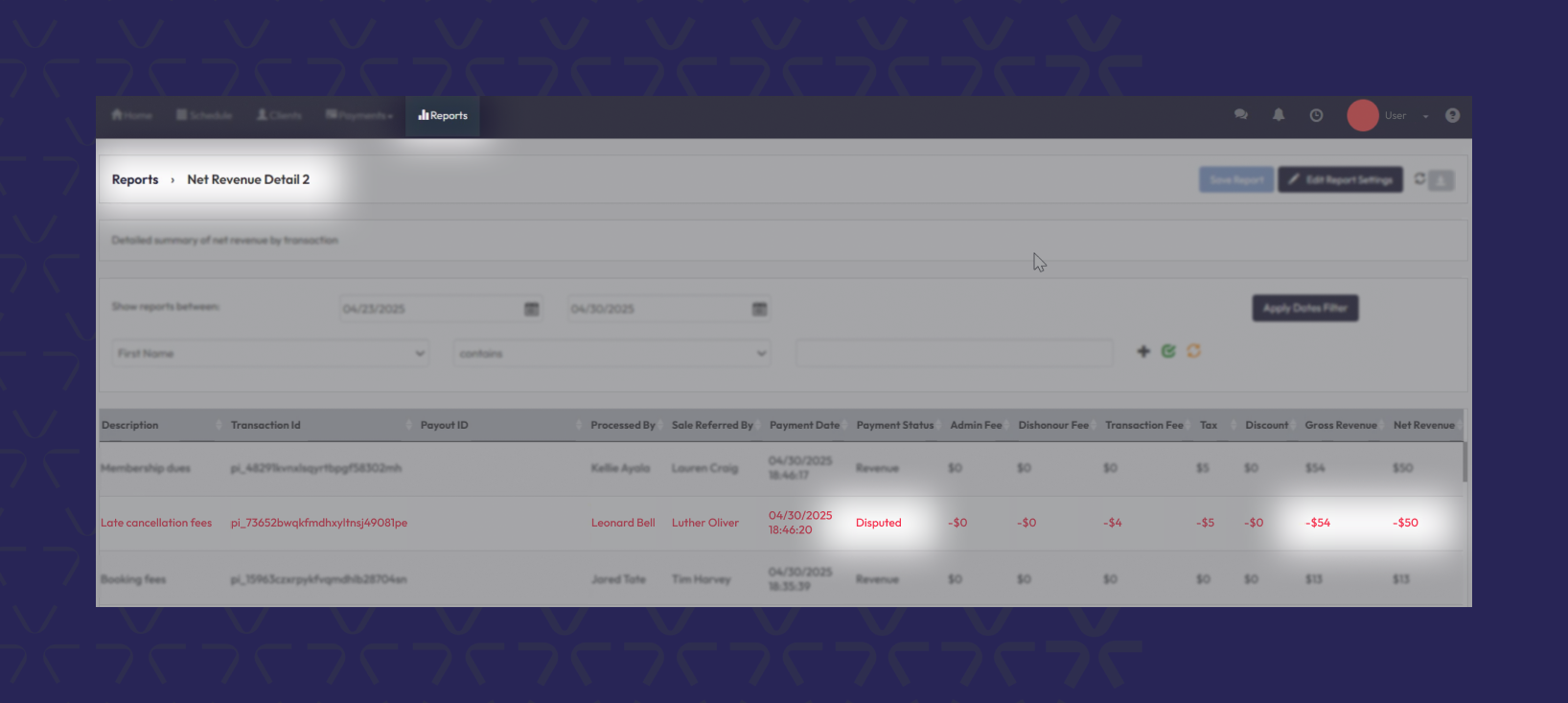Click the plus icon to add filter
Viewport: 1568px width, 703px height.
point(1143,352)
